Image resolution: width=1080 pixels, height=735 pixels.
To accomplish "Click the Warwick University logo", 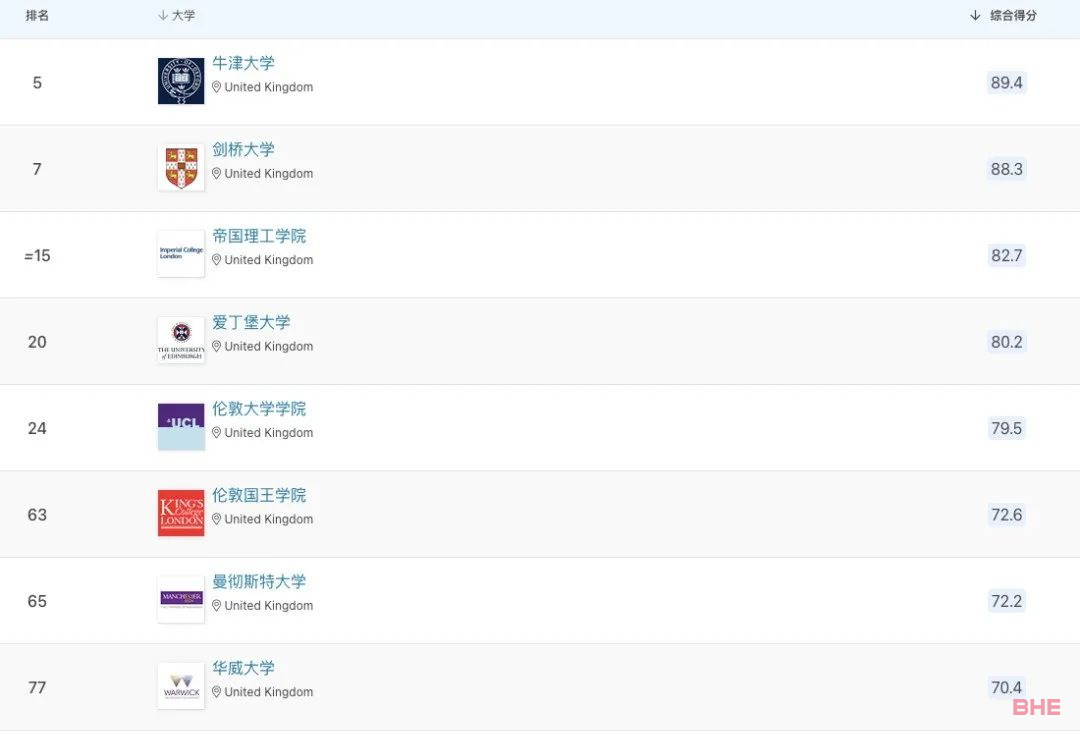I will (x=181, y=686).
